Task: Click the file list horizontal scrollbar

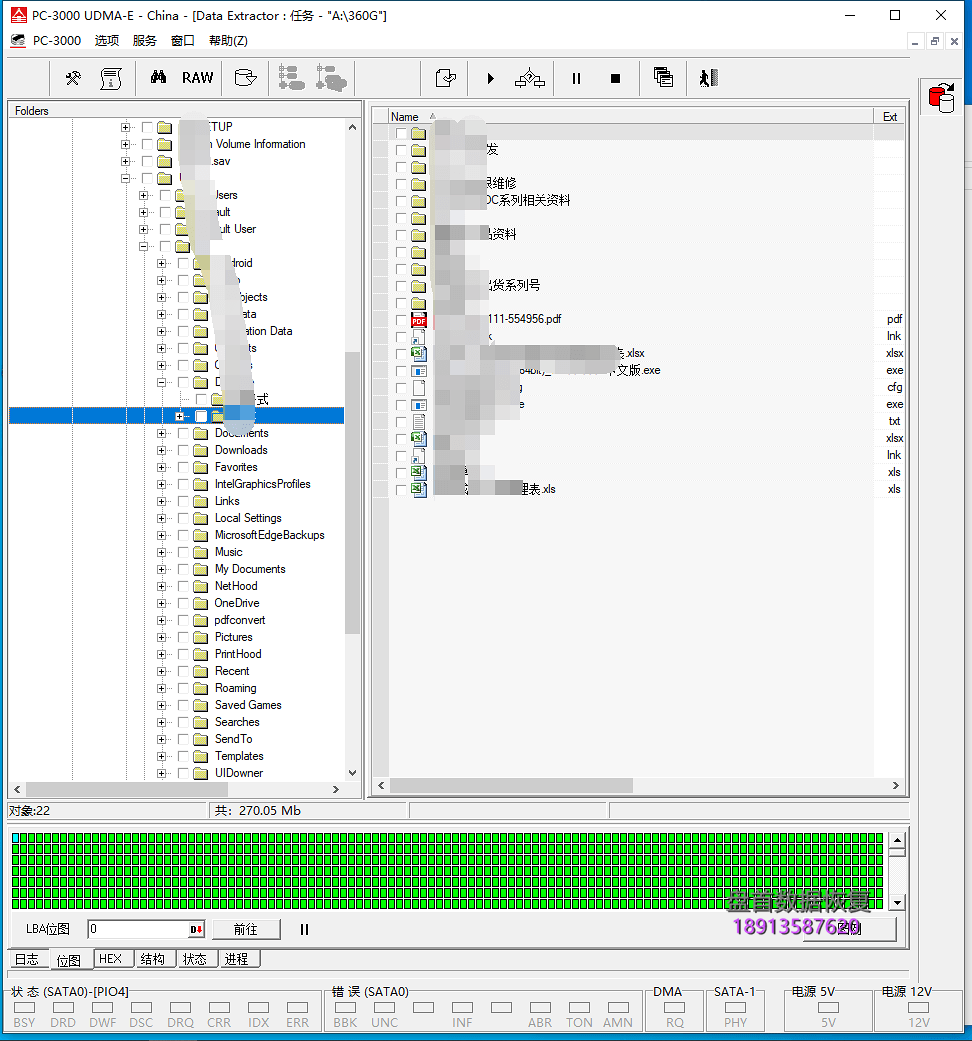Action: click(x=510, y=786)
